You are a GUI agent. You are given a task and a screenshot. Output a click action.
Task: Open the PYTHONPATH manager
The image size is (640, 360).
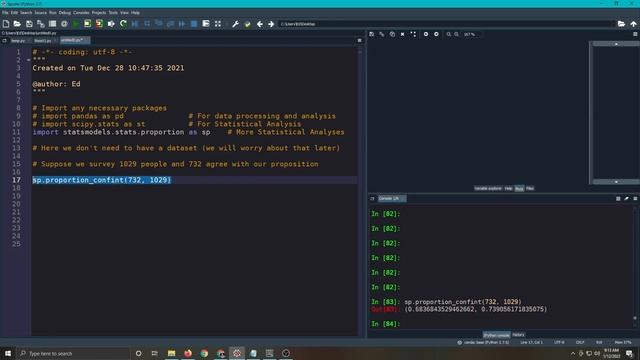247,24
